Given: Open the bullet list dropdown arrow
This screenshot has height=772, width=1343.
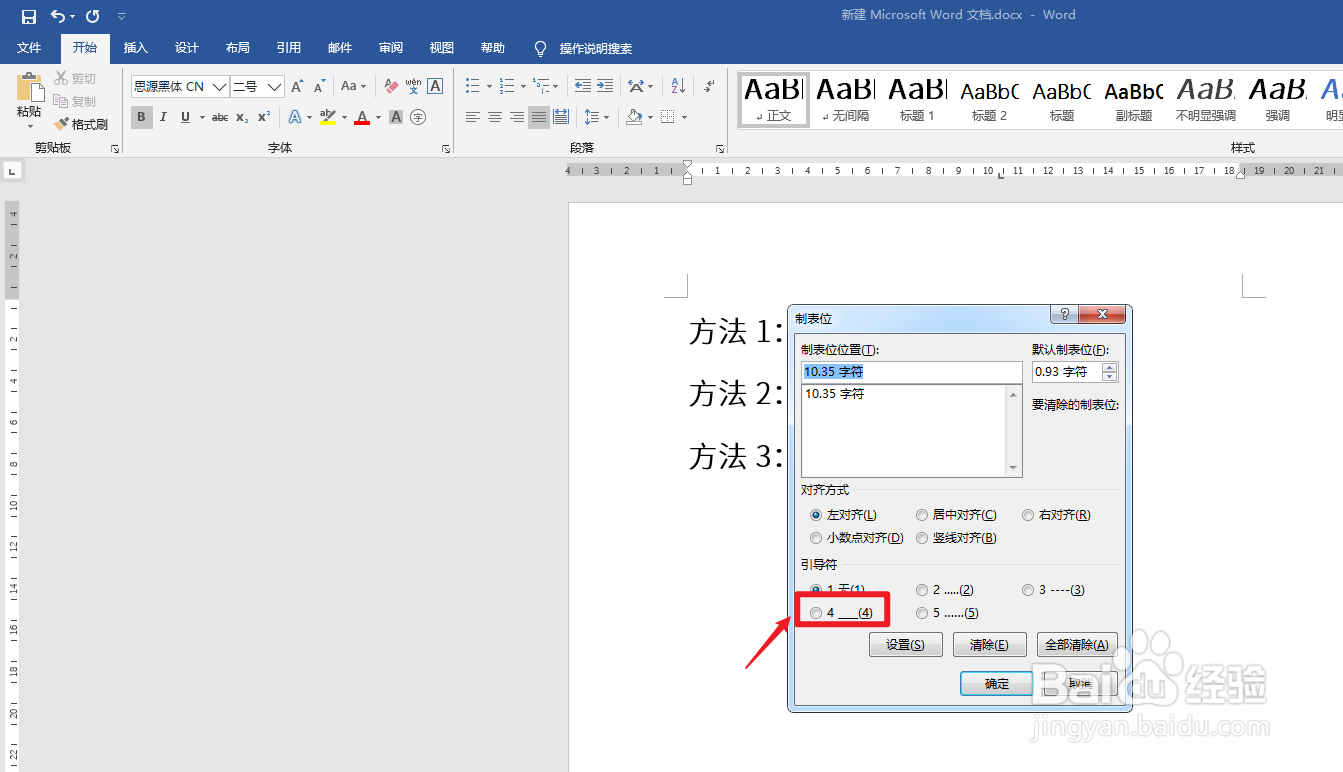Looking at the screenshot, I should point(489,87).
